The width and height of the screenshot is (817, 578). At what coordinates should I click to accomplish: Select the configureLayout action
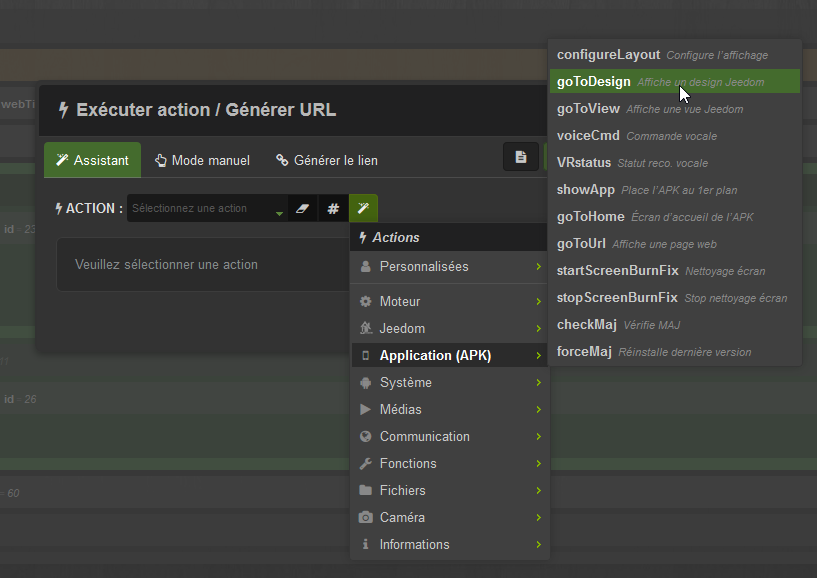pos(675,55)
